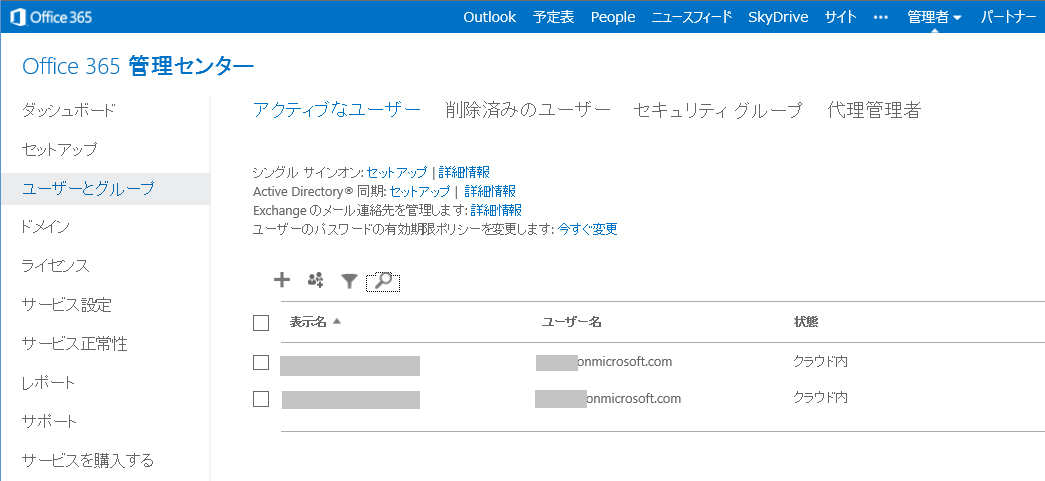Click second row onmicrosoft.com user name
This screenshot has height=481, width=1045.
point(608,399)
